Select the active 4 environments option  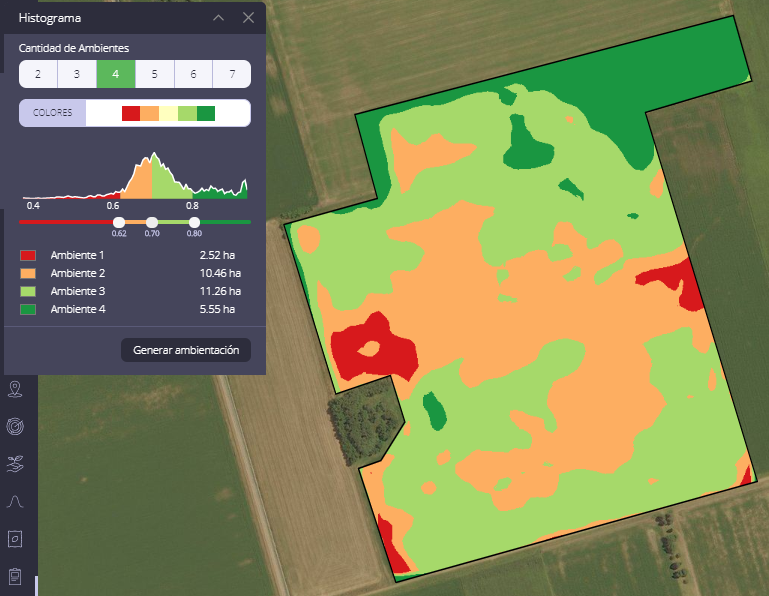[x=116, y=74]
